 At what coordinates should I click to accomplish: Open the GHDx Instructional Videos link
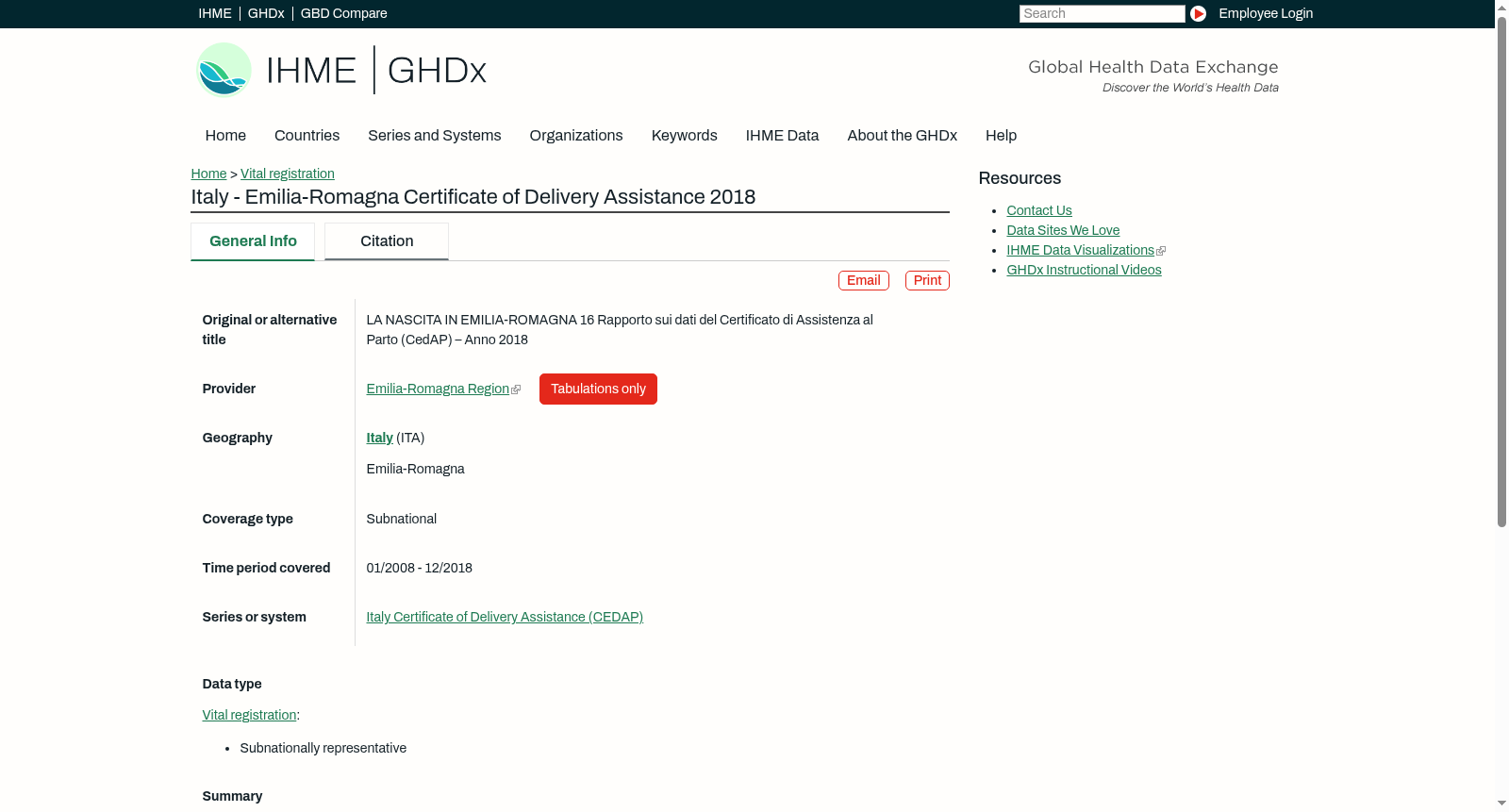[x=1084, y=271]
